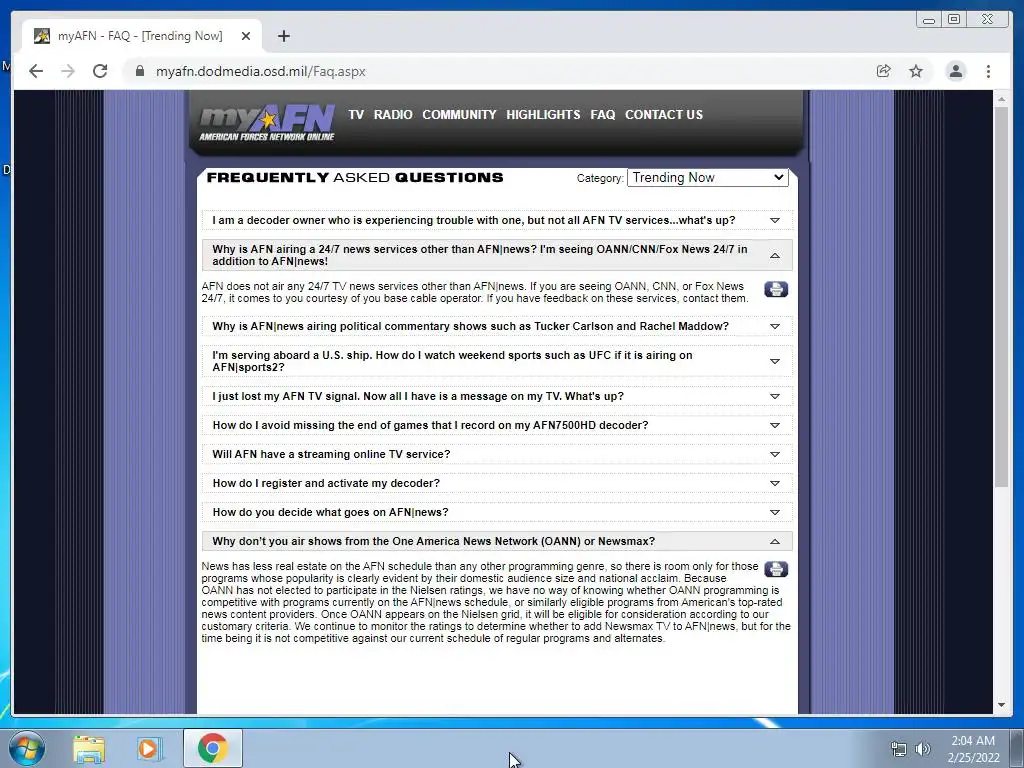Image resolution: width=1024 pixels, height=768 pixels.
Task: Open Chrome's three-dot menu
Action: pos(988,71)
